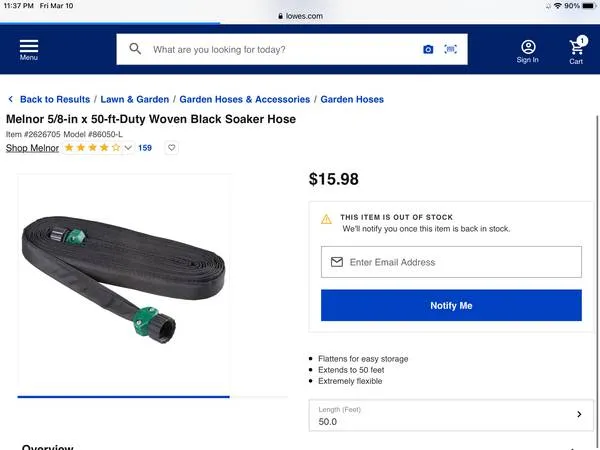This screenshot has width=600, height=450.
Task: Save item with the heart icon
Action: coord(171,148)
